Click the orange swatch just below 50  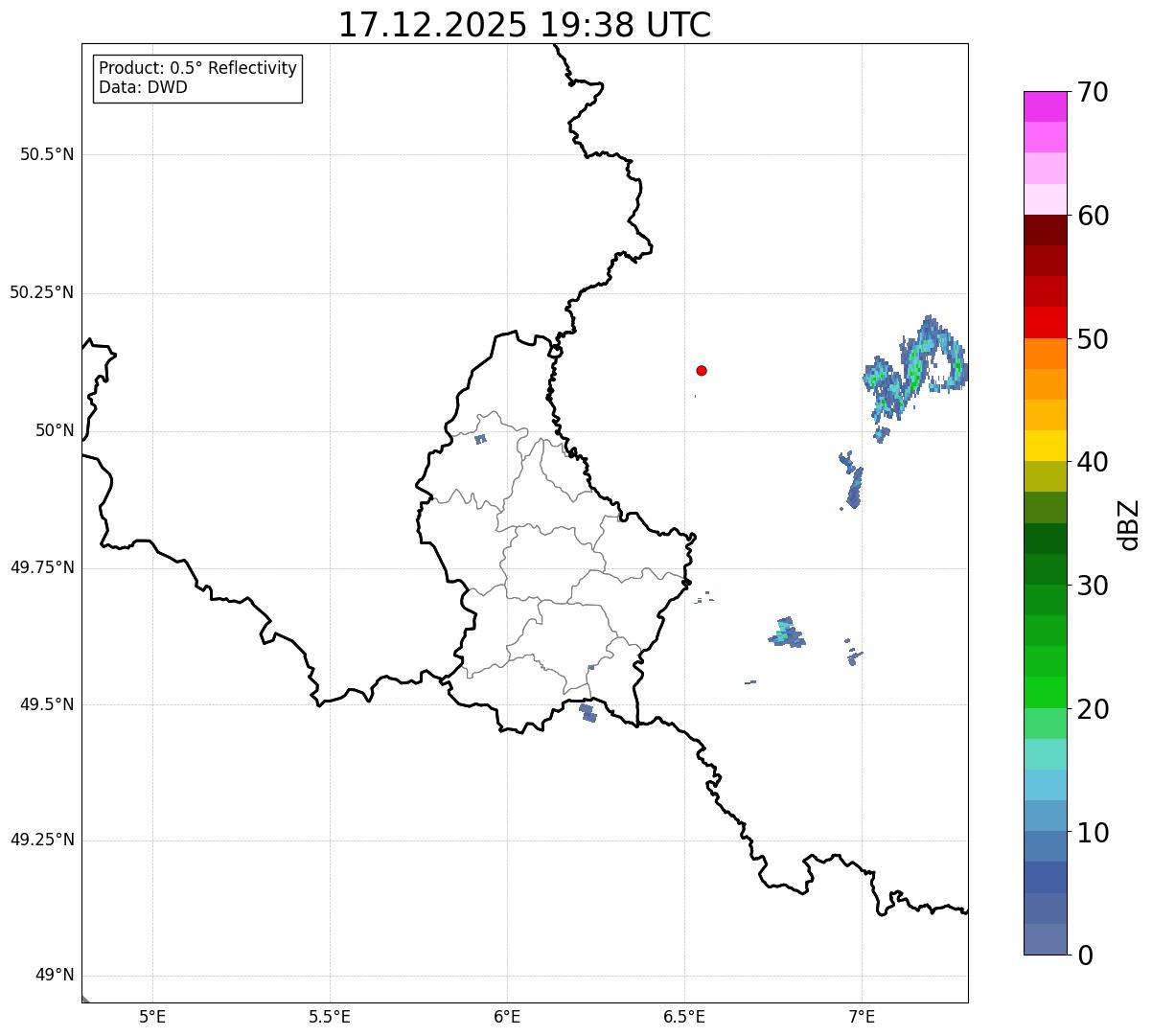click(1045, 354)
